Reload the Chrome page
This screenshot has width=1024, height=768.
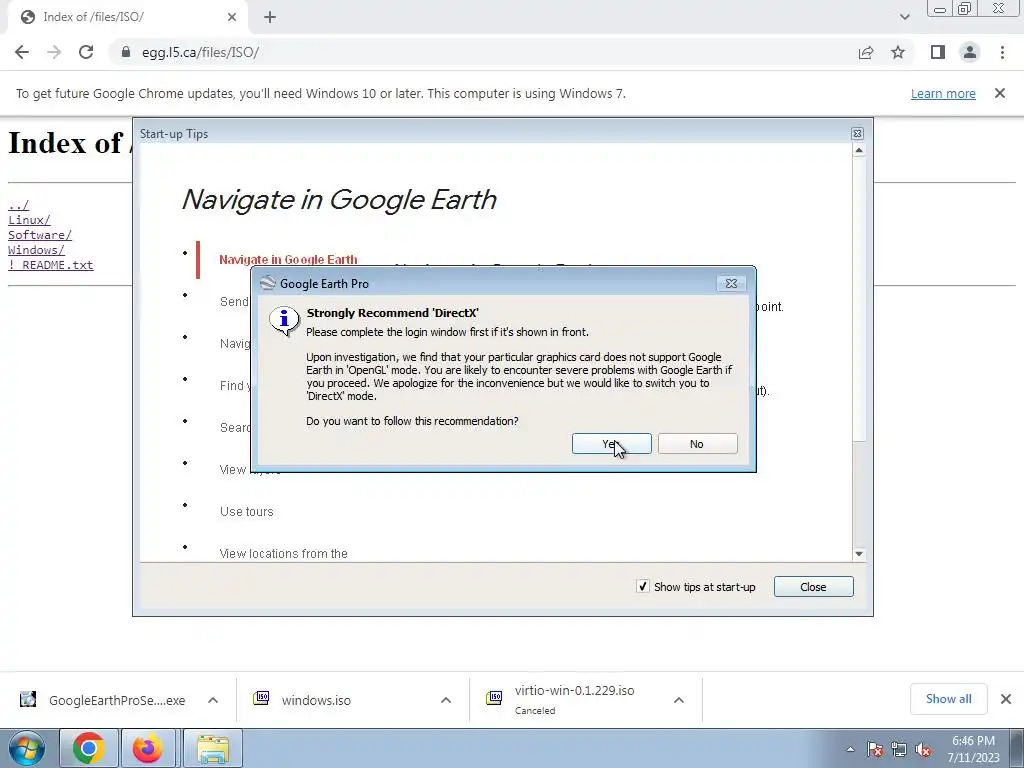86,52
